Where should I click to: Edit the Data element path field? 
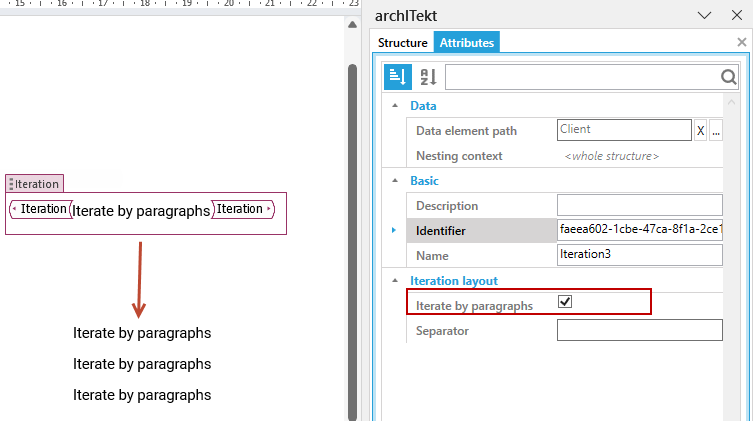click(x=624, y=130)
